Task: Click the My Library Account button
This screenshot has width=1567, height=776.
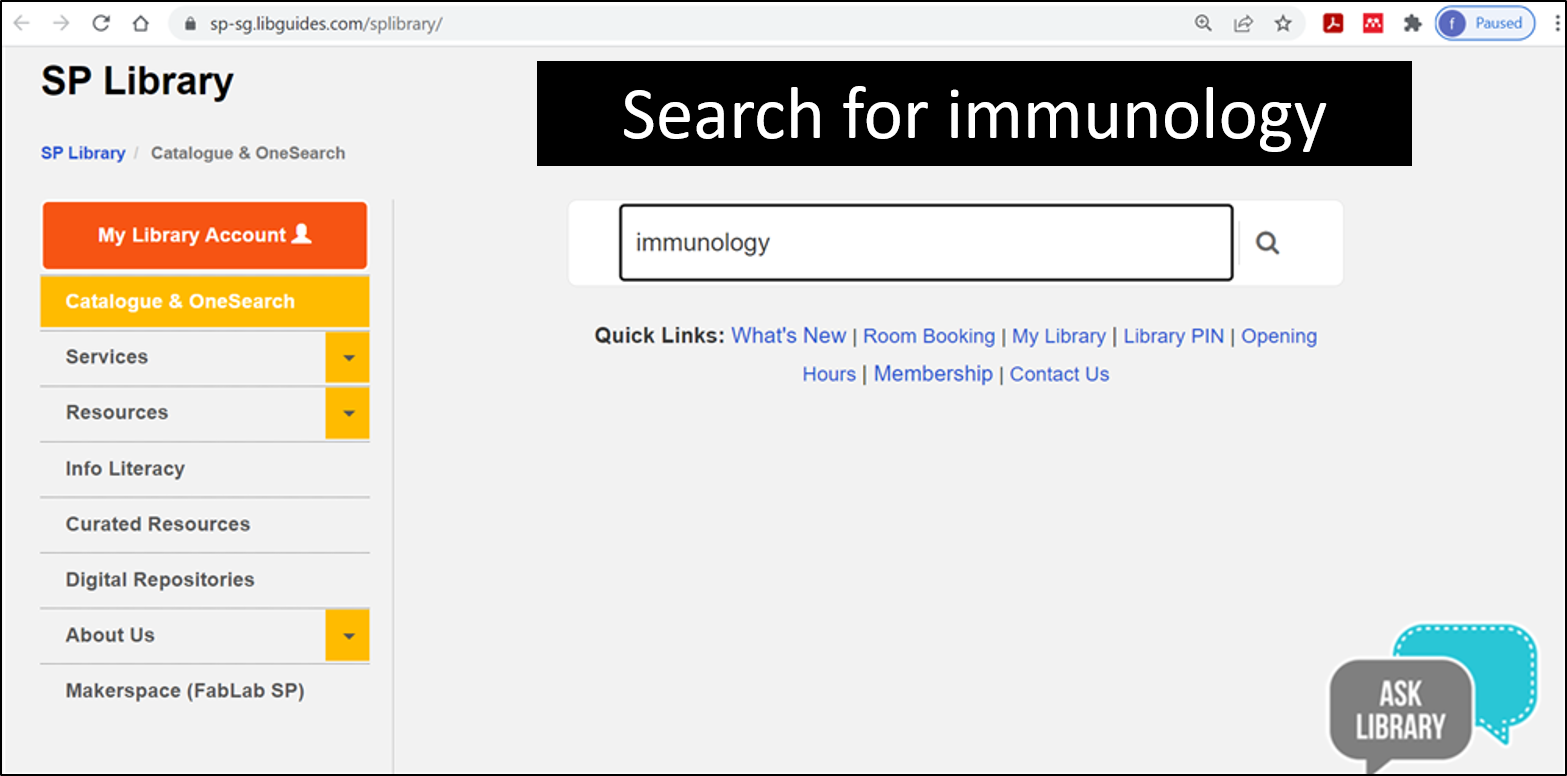Action: [204, 235]
